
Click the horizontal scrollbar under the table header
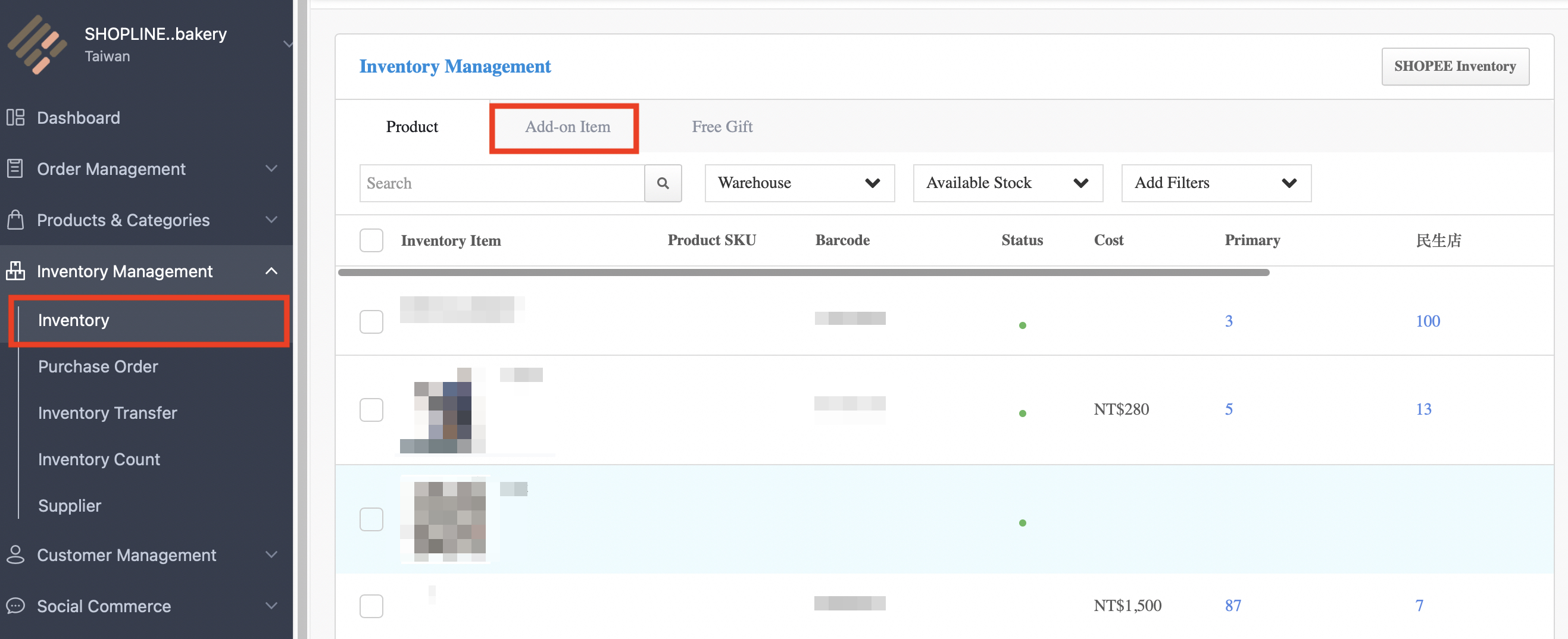coord(804,272)
